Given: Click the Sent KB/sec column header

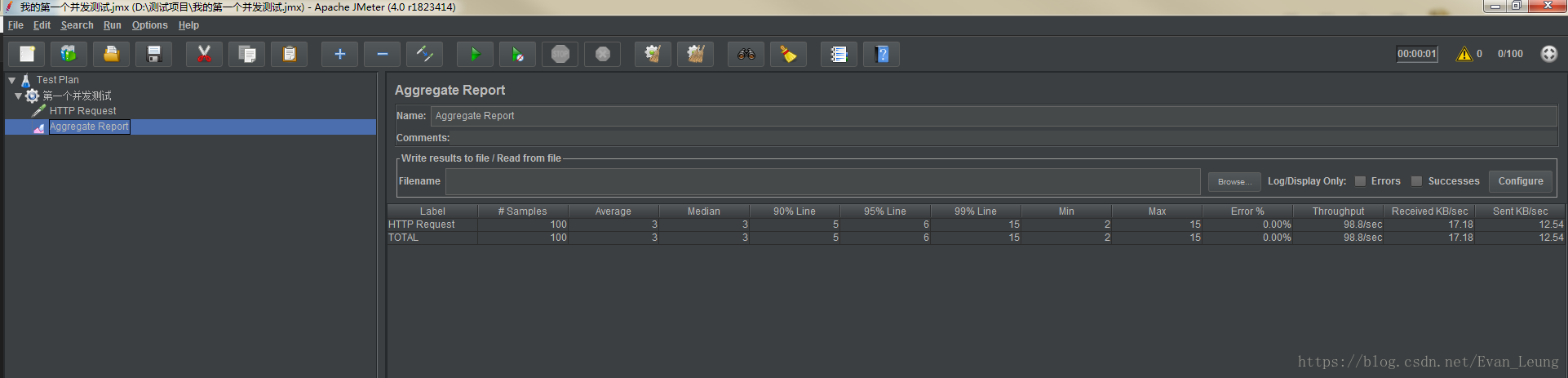Looking at the screenshot, I should coord(1520,211).
